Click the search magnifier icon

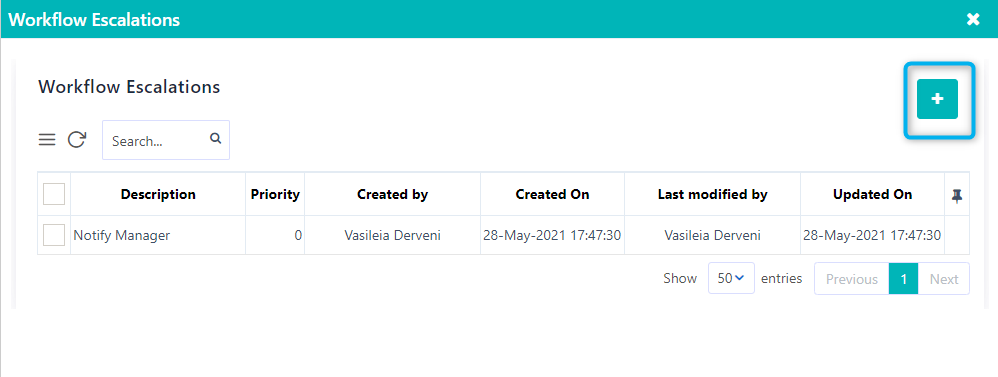pos(216,138)
